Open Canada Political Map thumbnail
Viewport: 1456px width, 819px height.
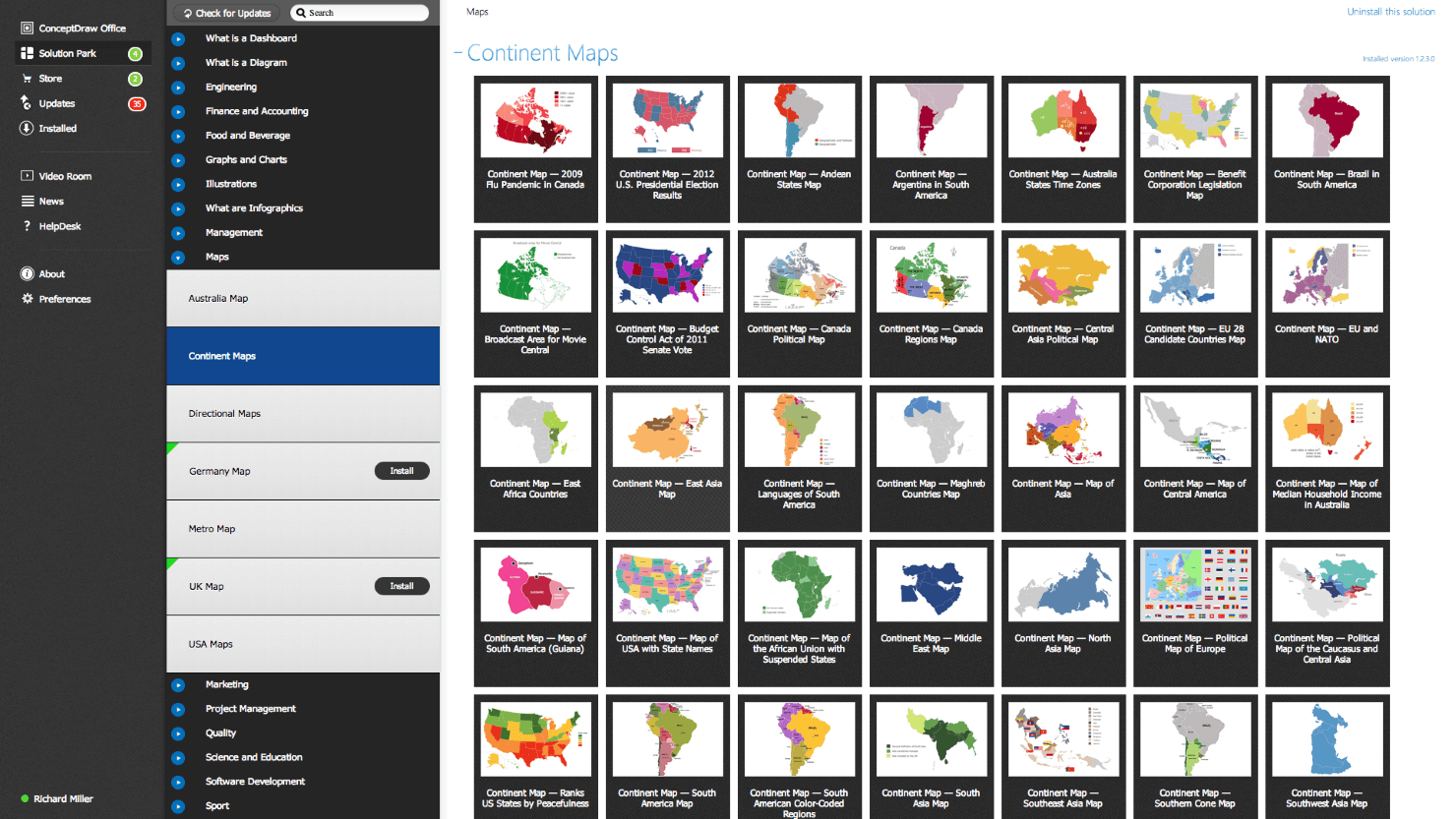pos(799,304)
